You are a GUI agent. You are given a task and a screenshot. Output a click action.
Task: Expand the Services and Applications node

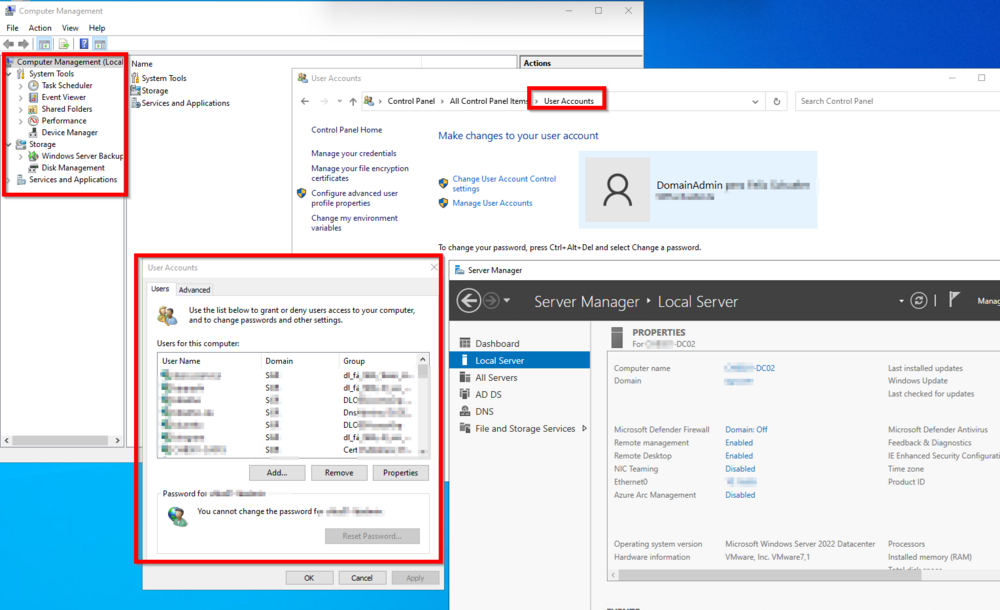9,180
